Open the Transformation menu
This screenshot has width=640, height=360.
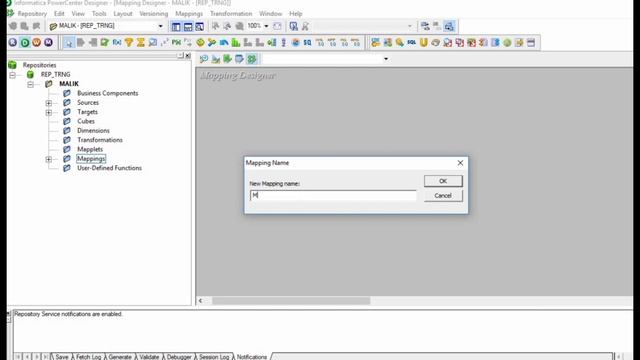[231, 13]
